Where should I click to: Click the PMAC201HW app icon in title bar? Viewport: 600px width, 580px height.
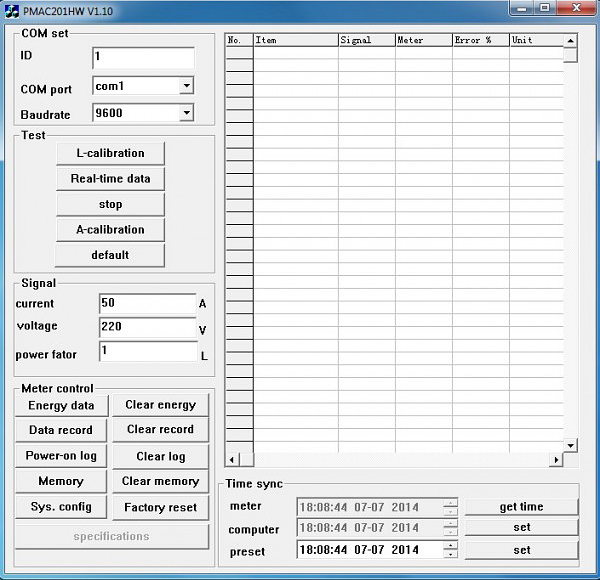coord(11,11)
